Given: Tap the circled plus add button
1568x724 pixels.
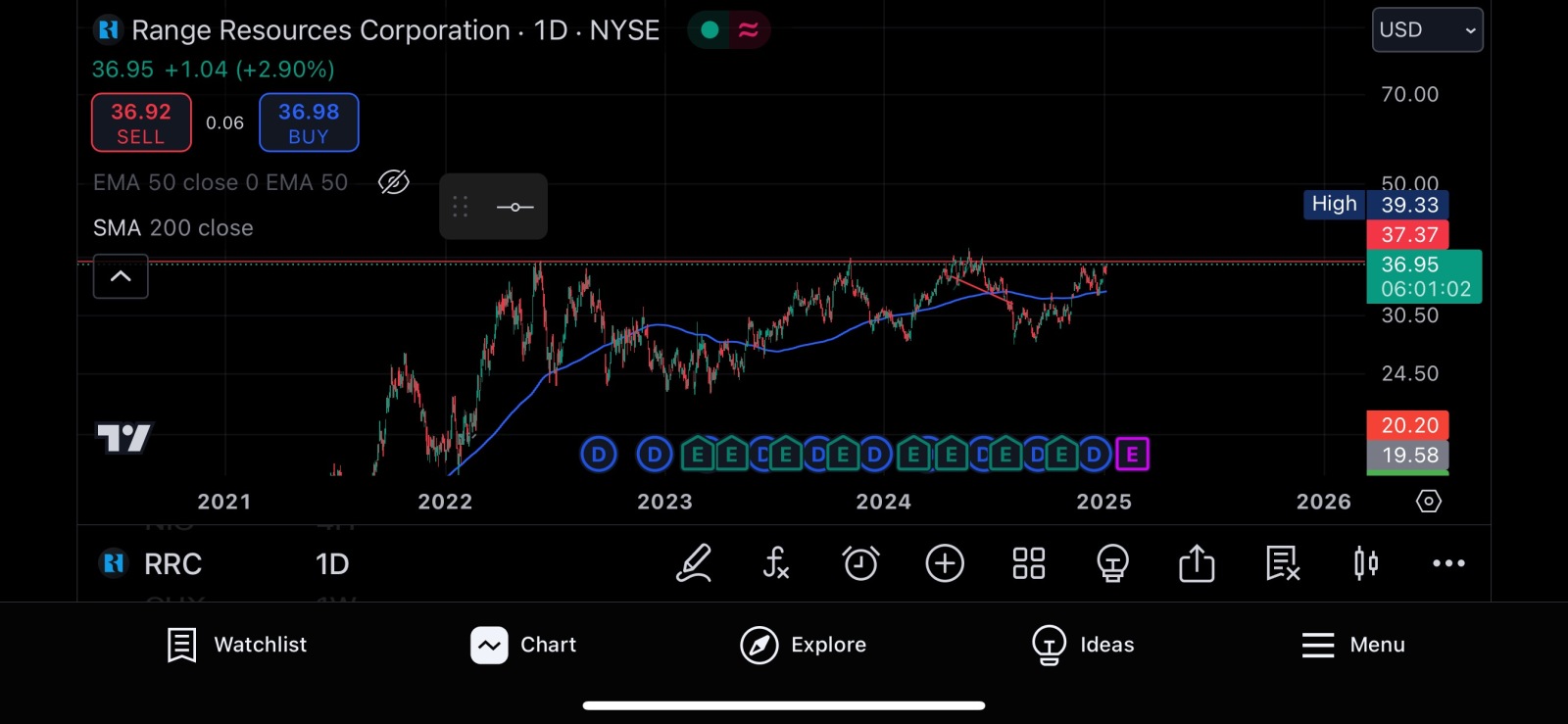Looking at the screenshot, I should point(945,563).
